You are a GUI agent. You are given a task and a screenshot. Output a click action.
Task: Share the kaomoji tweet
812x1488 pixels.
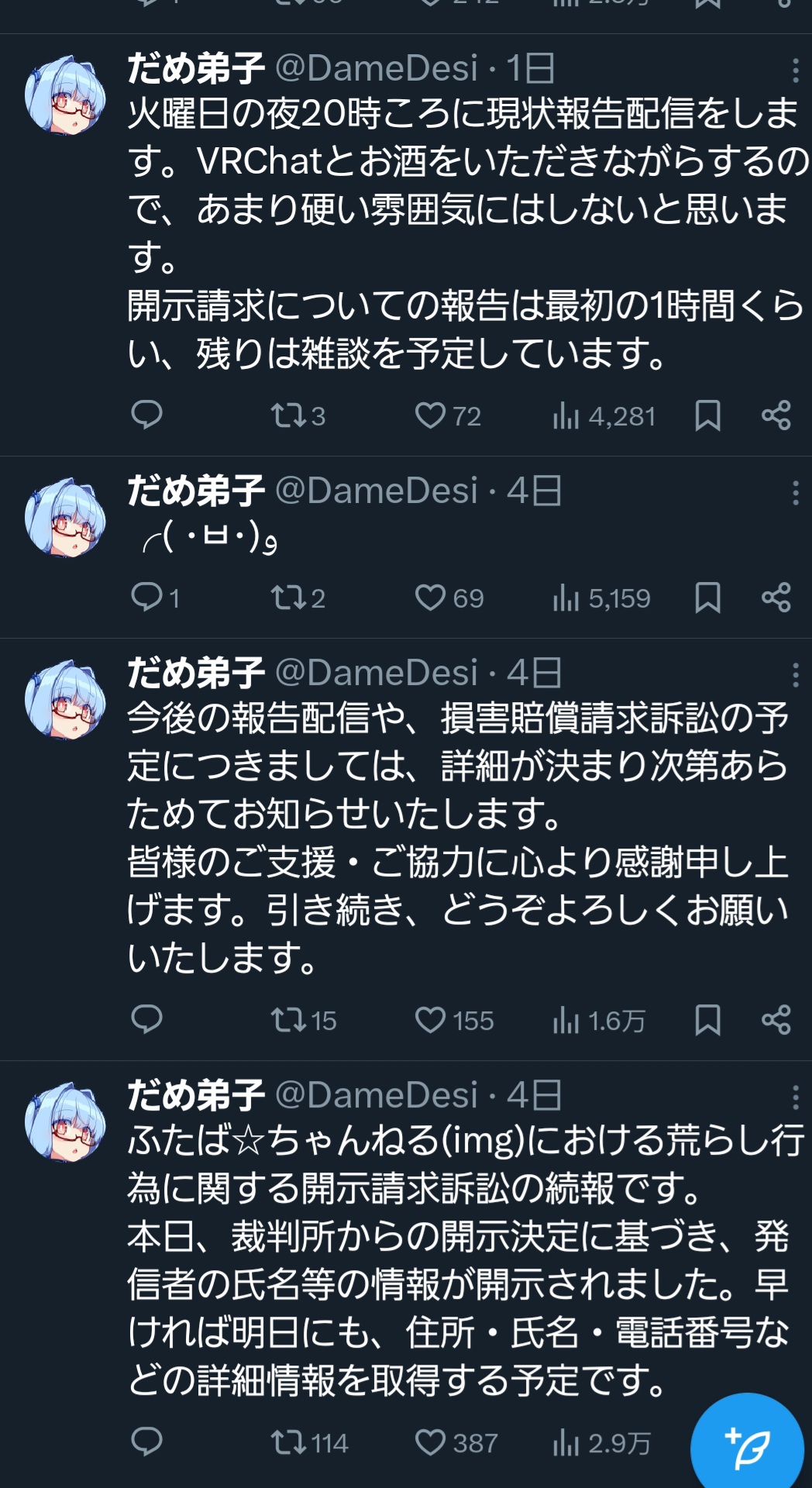click(x=776, y=598)
